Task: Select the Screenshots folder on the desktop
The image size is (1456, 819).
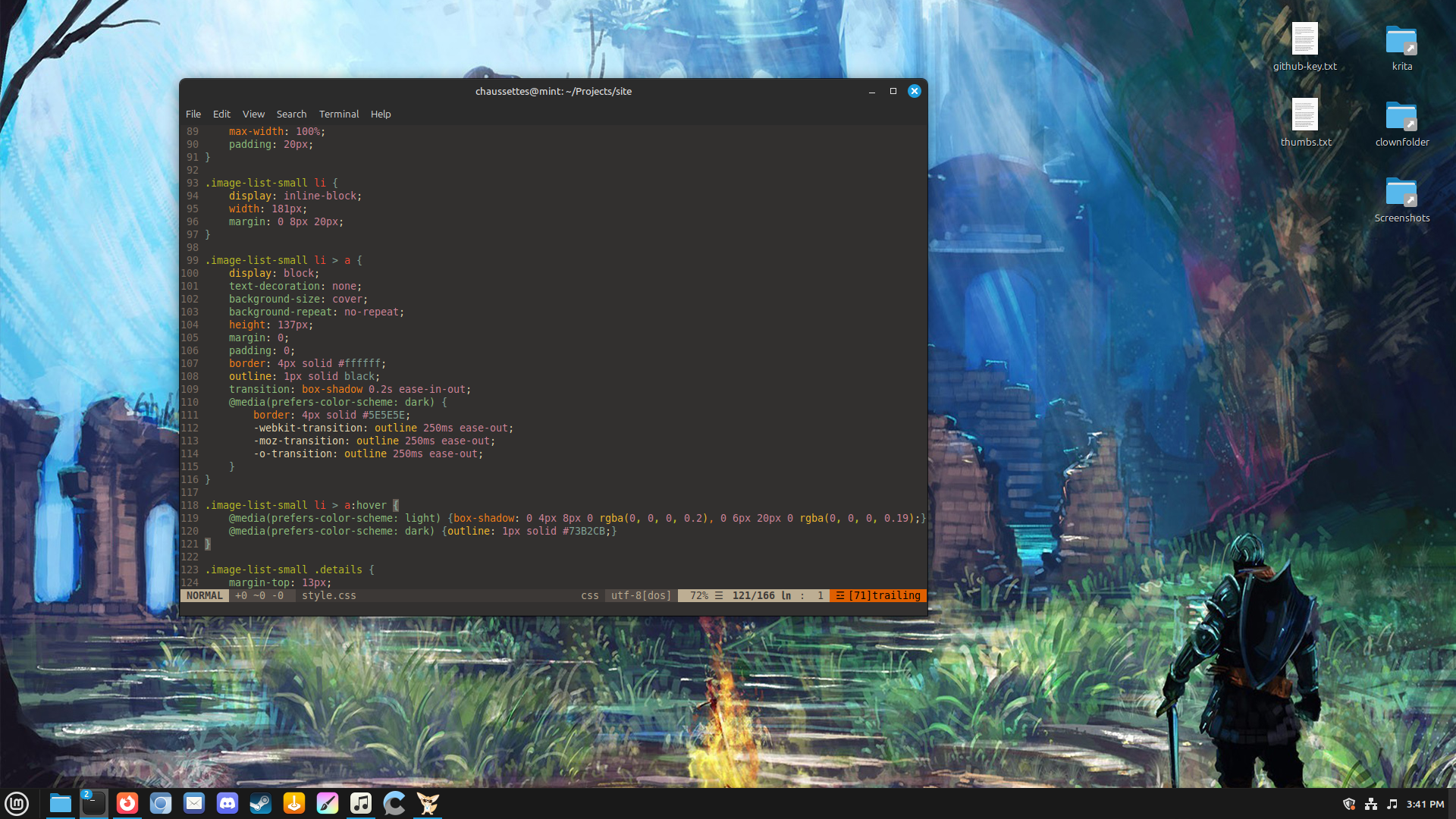Action: click(1401, 199)
